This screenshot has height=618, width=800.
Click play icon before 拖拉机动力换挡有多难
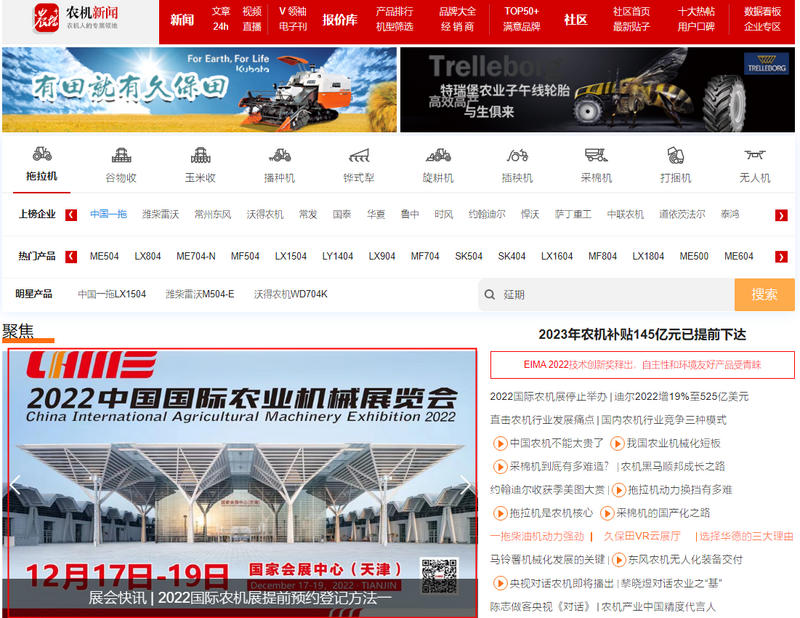click(618, 490)
